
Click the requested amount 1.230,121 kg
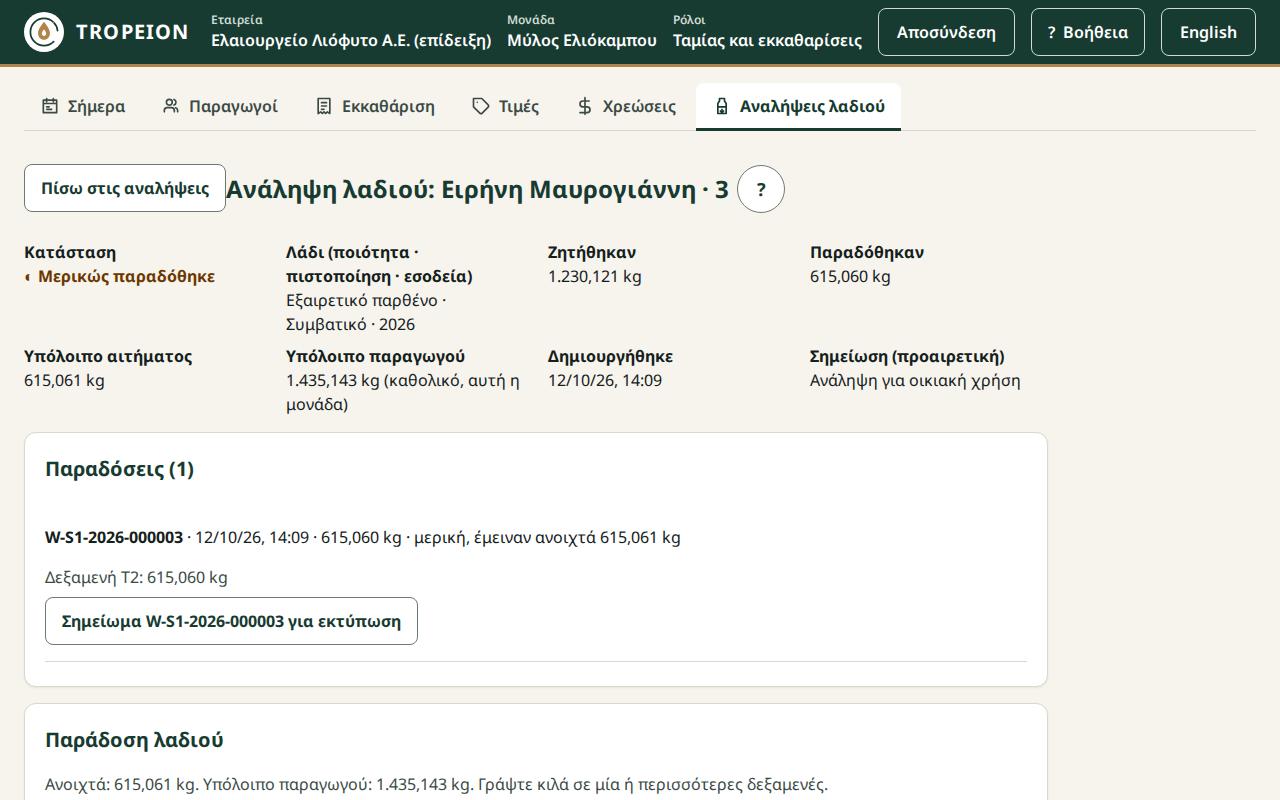click(x=595, y=276)
